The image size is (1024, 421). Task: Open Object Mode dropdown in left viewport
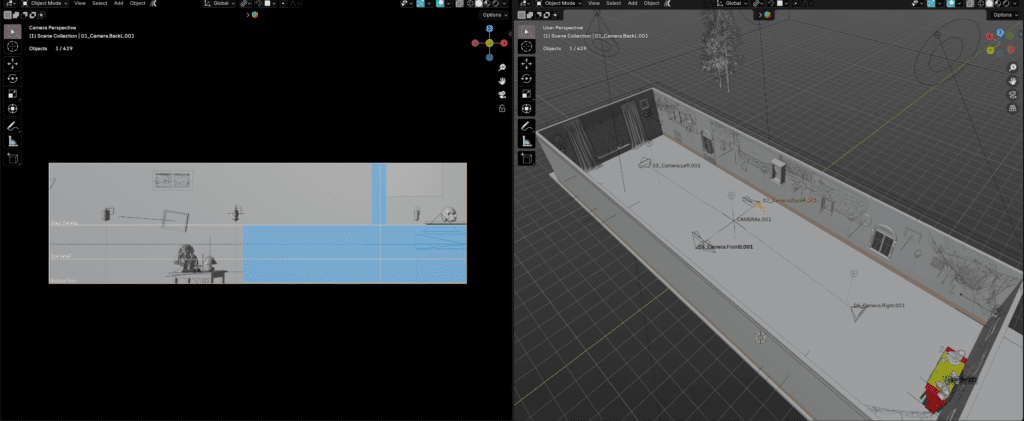45,4
